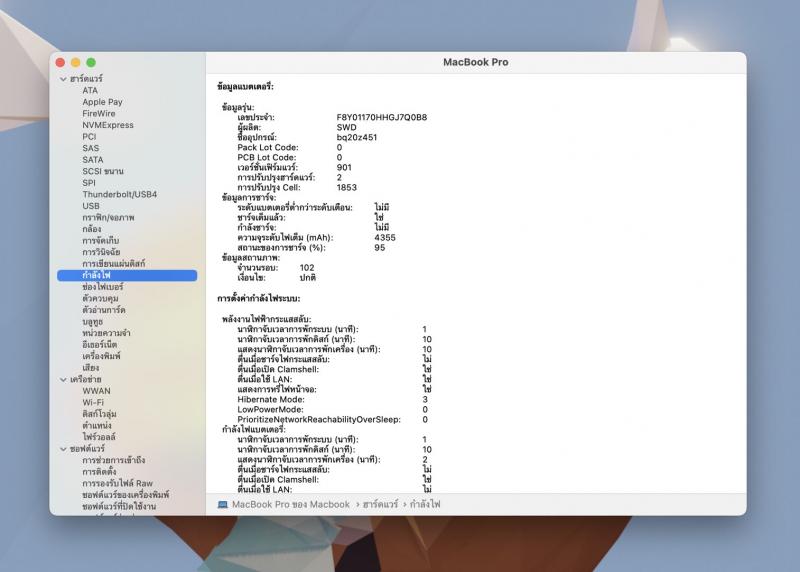
Task: Select ATA in the sidebar
Action: 90,90
